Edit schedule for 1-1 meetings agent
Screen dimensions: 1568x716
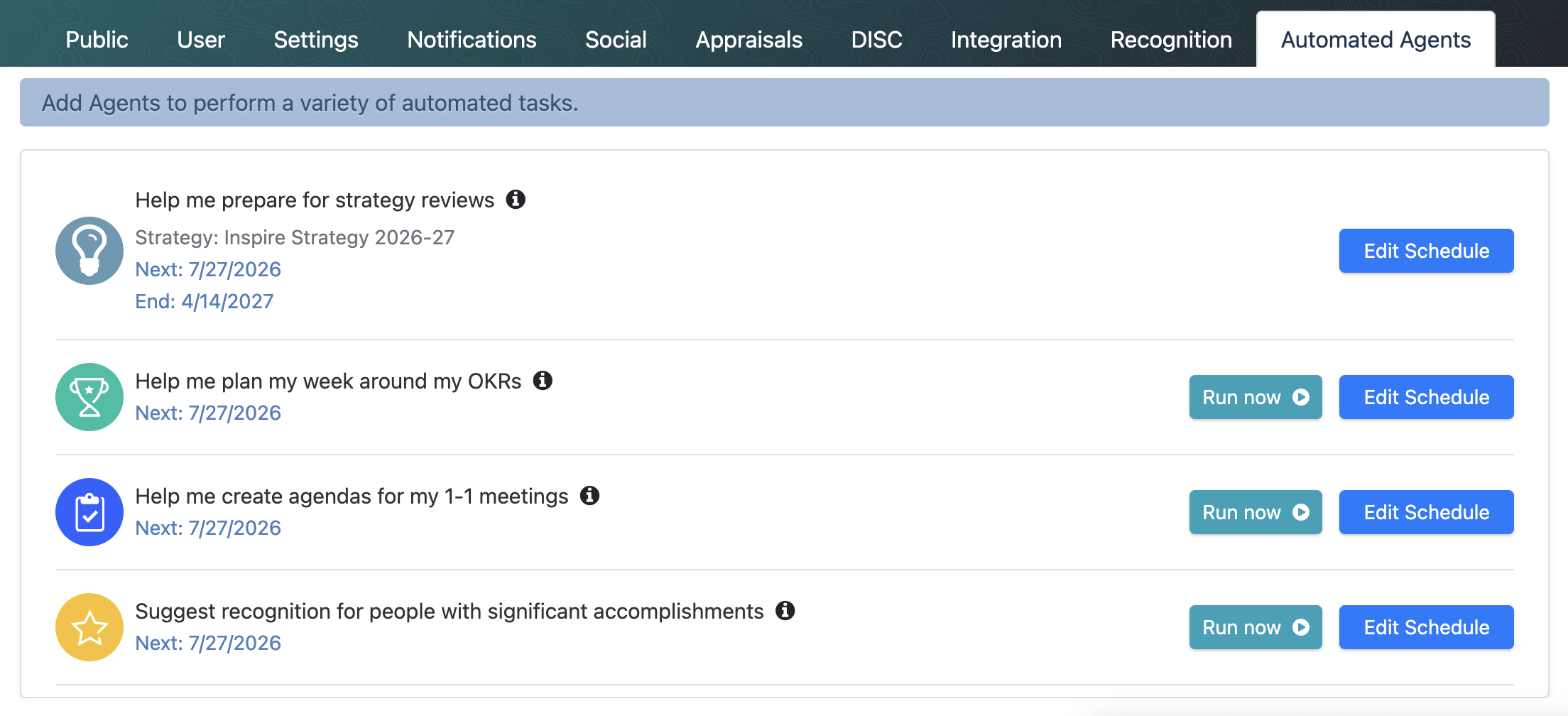pyautogui.click(x=1427, y=512)
